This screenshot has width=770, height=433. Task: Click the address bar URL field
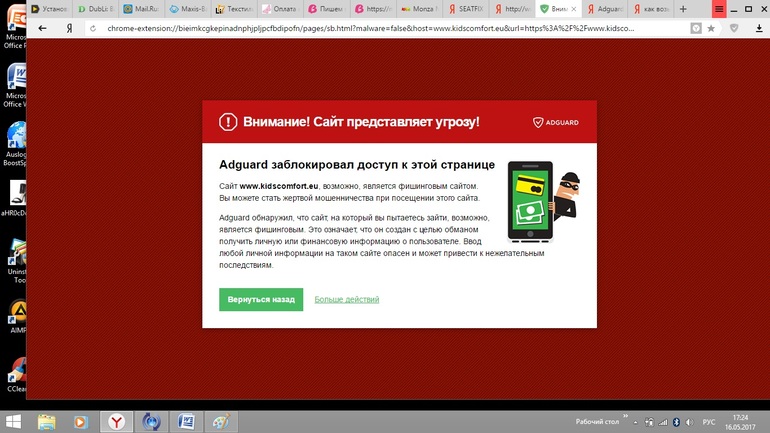pyautogui.click(x=380, y=29)
